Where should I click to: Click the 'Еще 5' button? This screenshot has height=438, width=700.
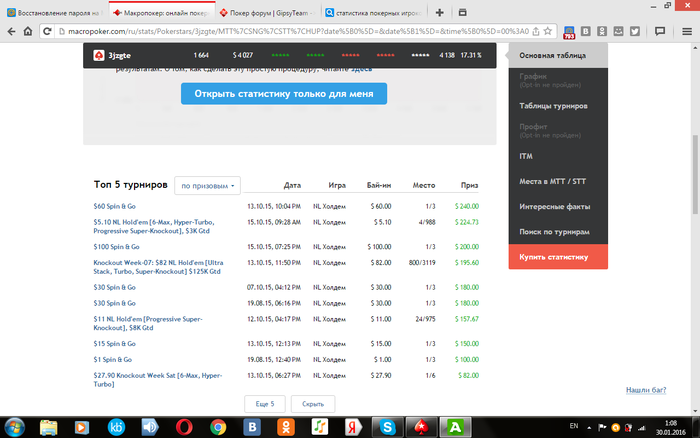click(x=265, y=404)
